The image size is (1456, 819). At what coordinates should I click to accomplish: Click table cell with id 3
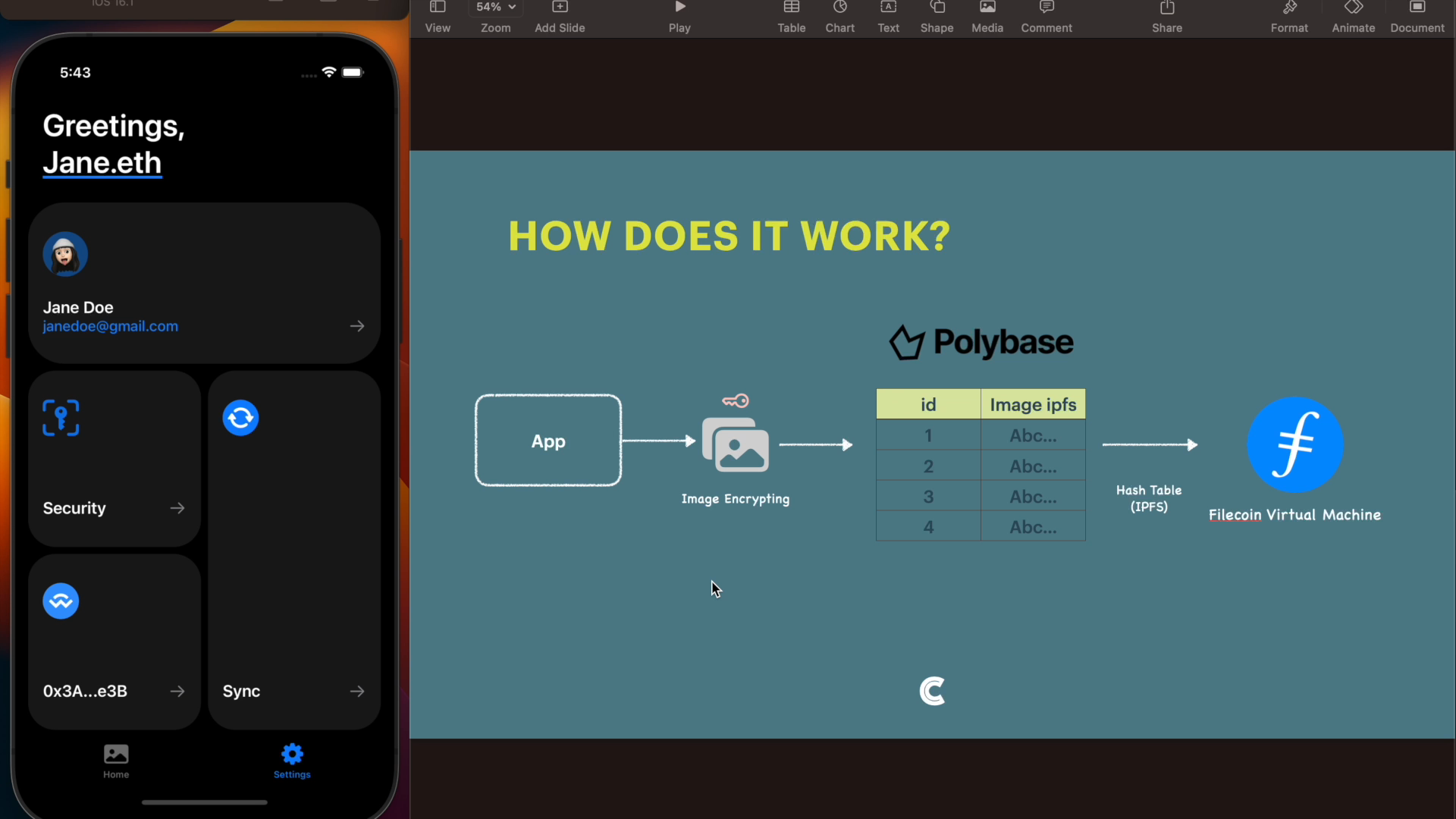coord(928,497)
